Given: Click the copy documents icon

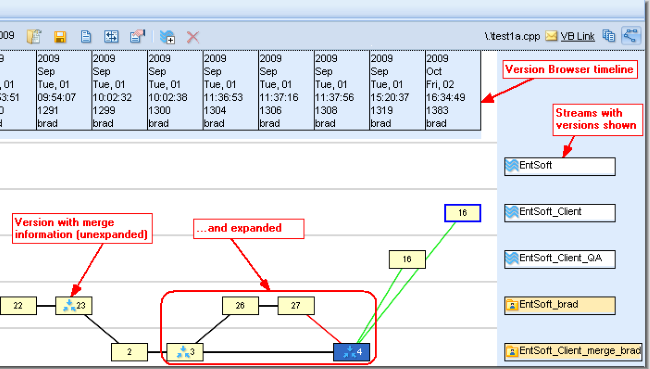Looking at the screenshot, I should tap(609, 36).
